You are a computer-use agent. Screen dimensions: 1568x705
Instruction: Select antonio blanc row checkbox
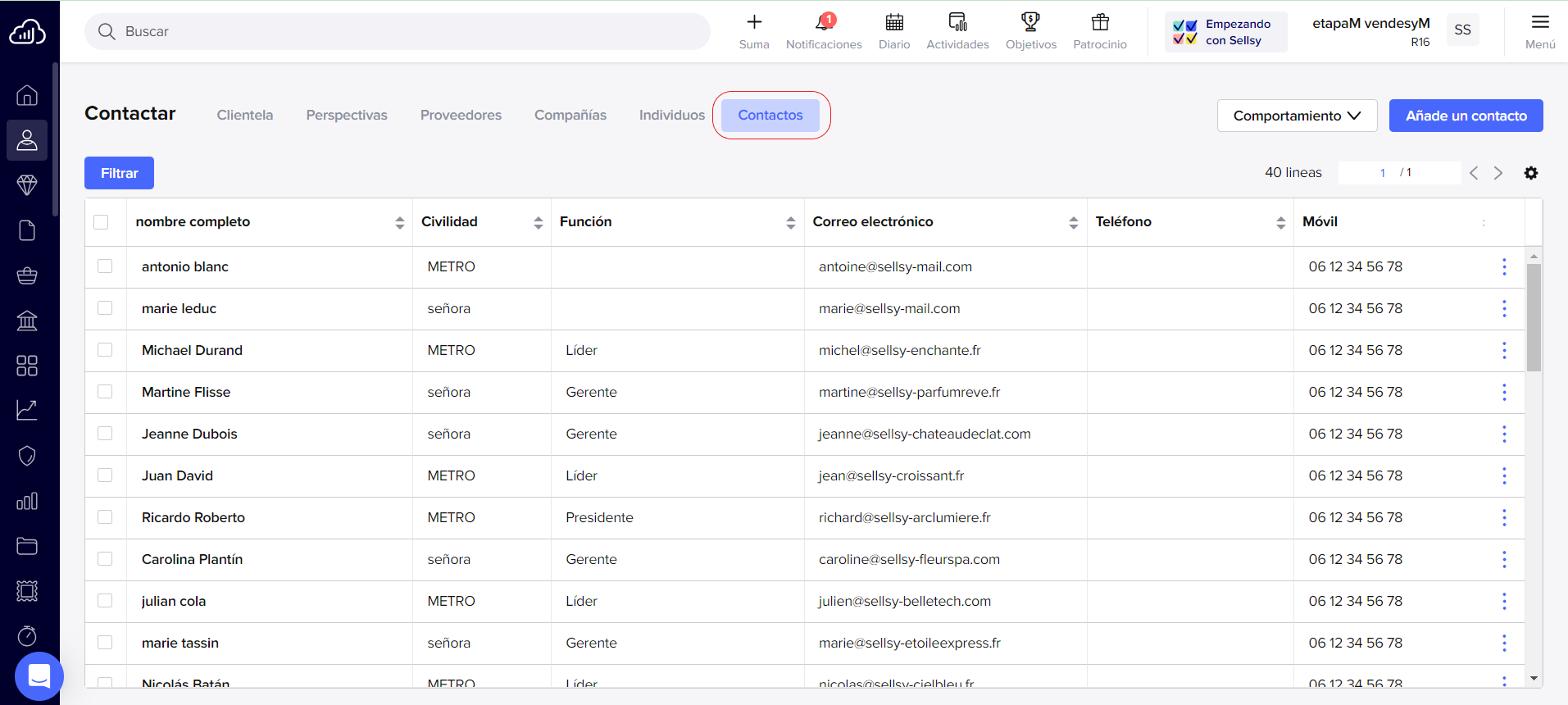tap(105, 266)
